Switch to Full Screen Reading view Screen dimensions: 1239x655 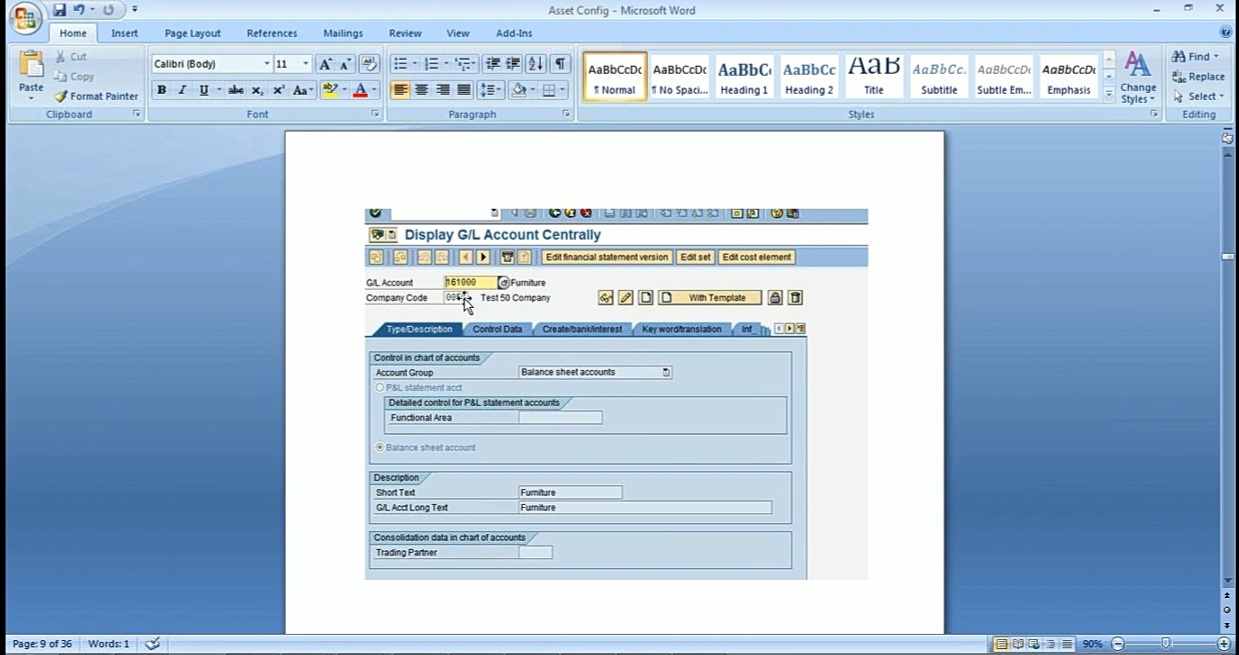[x=1018, y=644]
